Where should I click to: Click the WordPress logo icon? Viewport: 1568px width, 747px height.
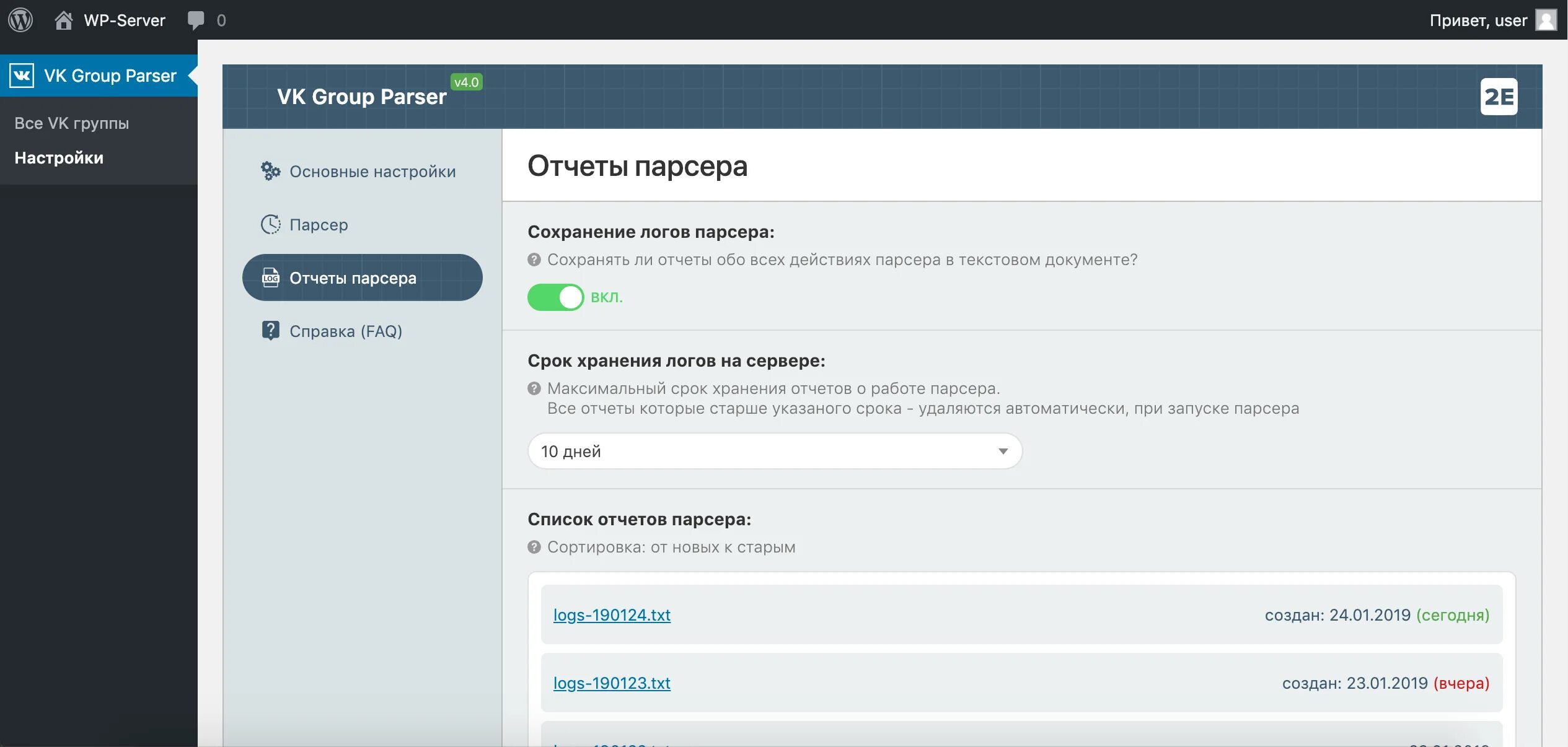point(20,20)
